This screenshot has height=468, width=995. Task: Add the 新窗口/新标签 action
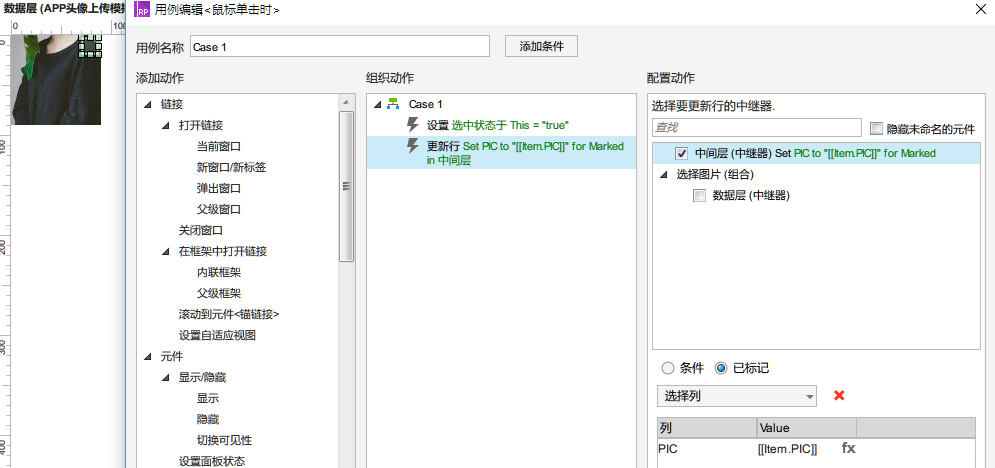pyautogui.click(x=231, y=167)
